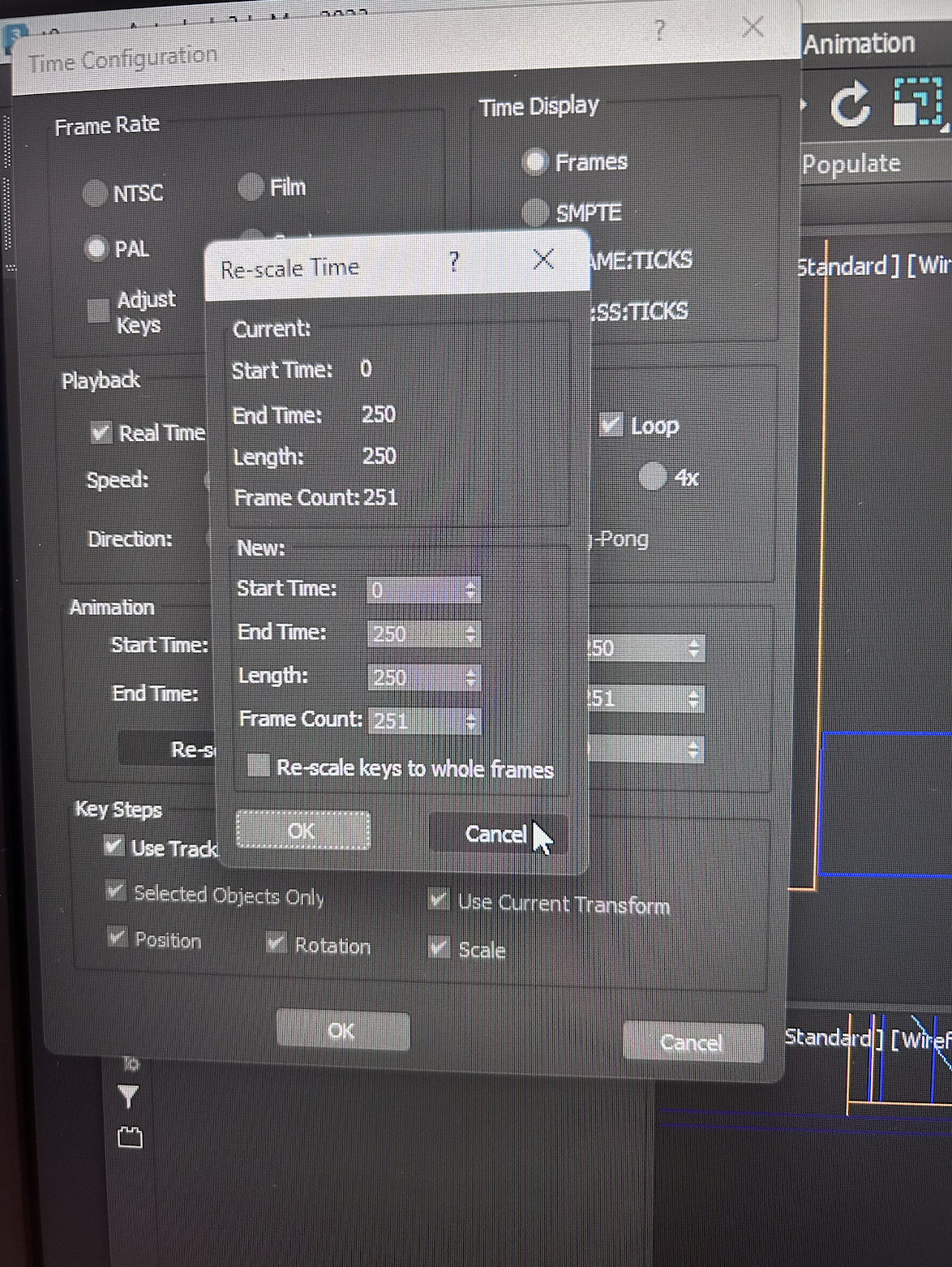Toggle the Rotation key step checkbox
952x1267 pixels.
tap(277, 943)
